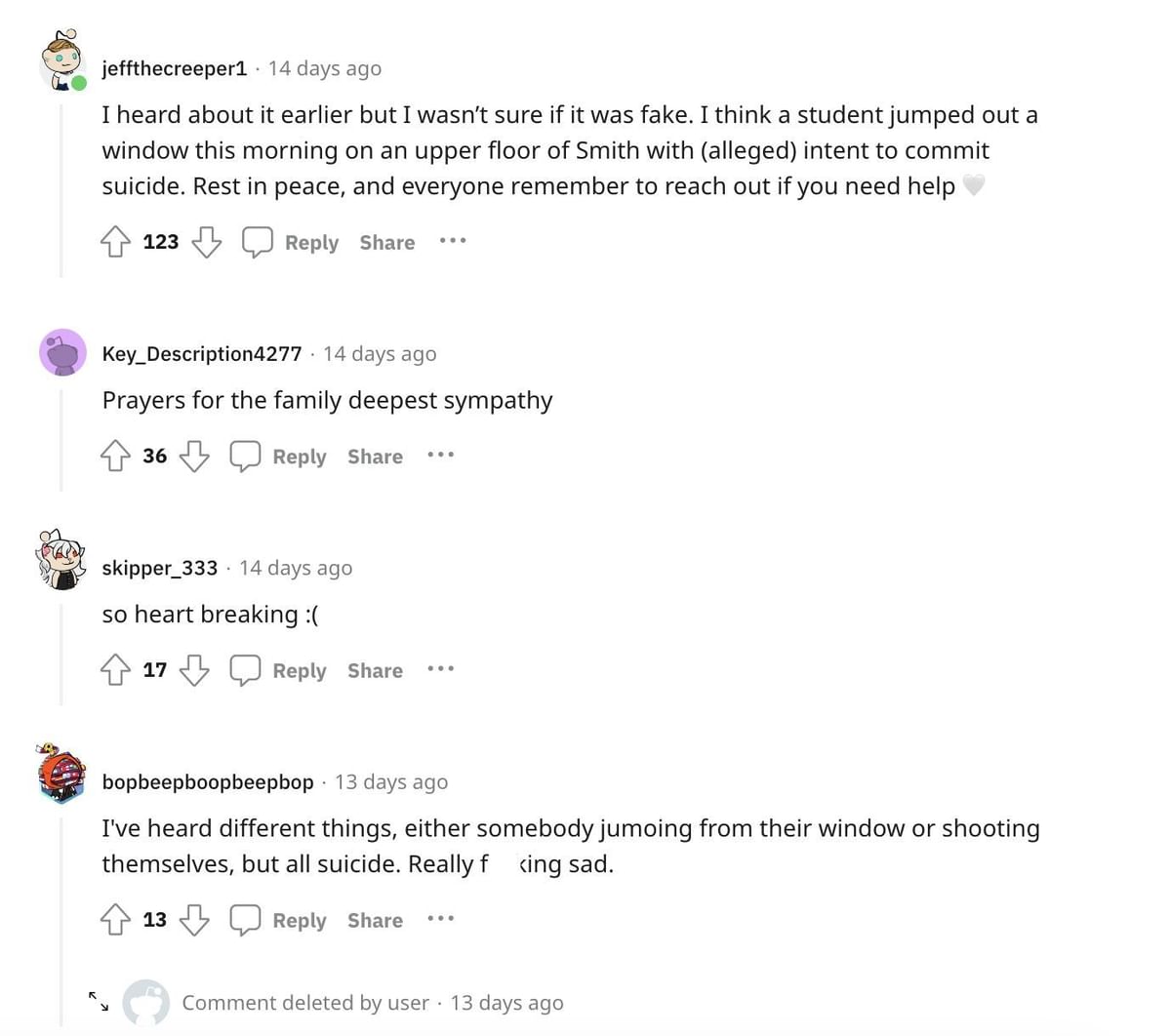Share bopbeepboopbeepbop's comment
Viewport: 1171px width, 1036px height.
point(375,921)
